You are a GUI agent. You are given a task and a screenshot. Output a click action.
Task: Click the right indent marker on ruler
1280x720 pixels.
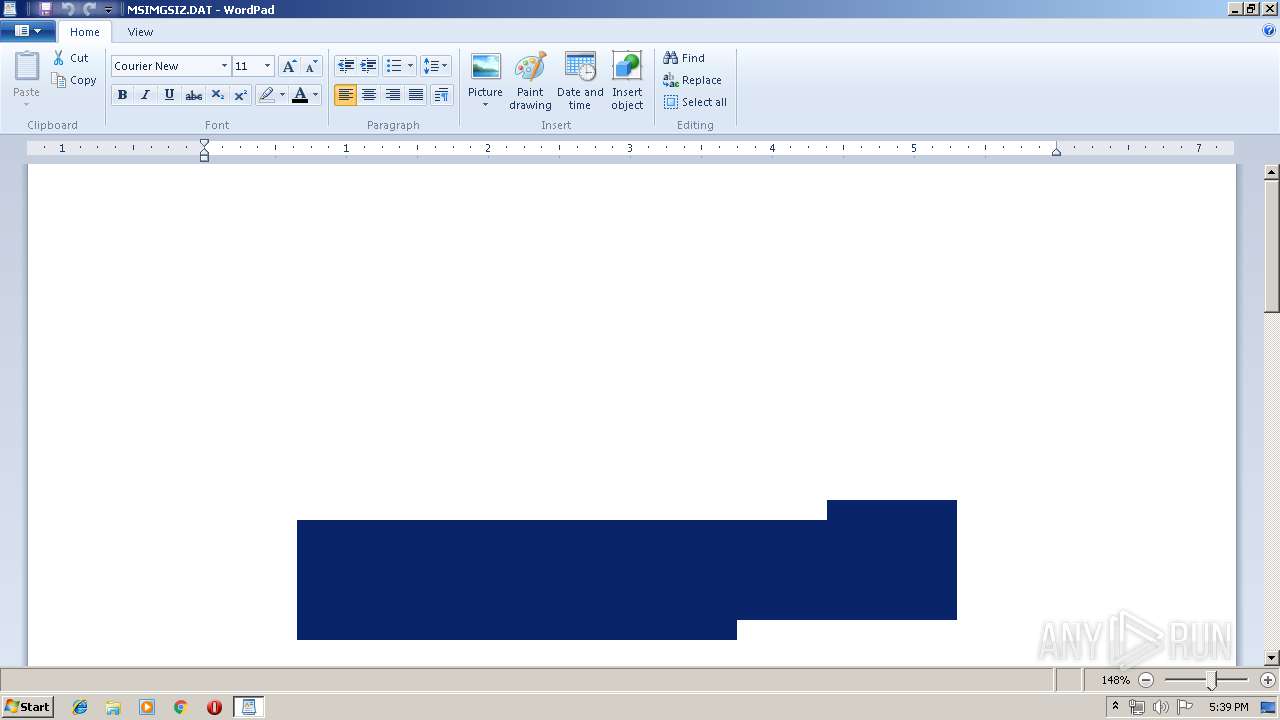1056,151
